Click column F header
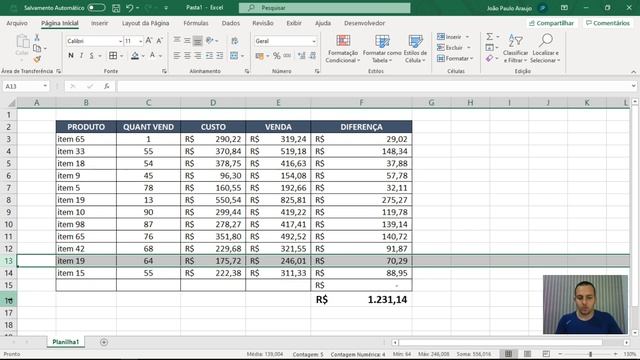 click(361, 102)
